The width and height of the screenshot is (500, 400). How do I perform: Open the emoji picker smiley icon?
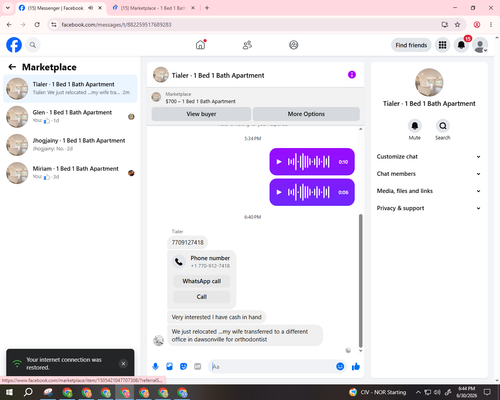(x=340, y=367)
